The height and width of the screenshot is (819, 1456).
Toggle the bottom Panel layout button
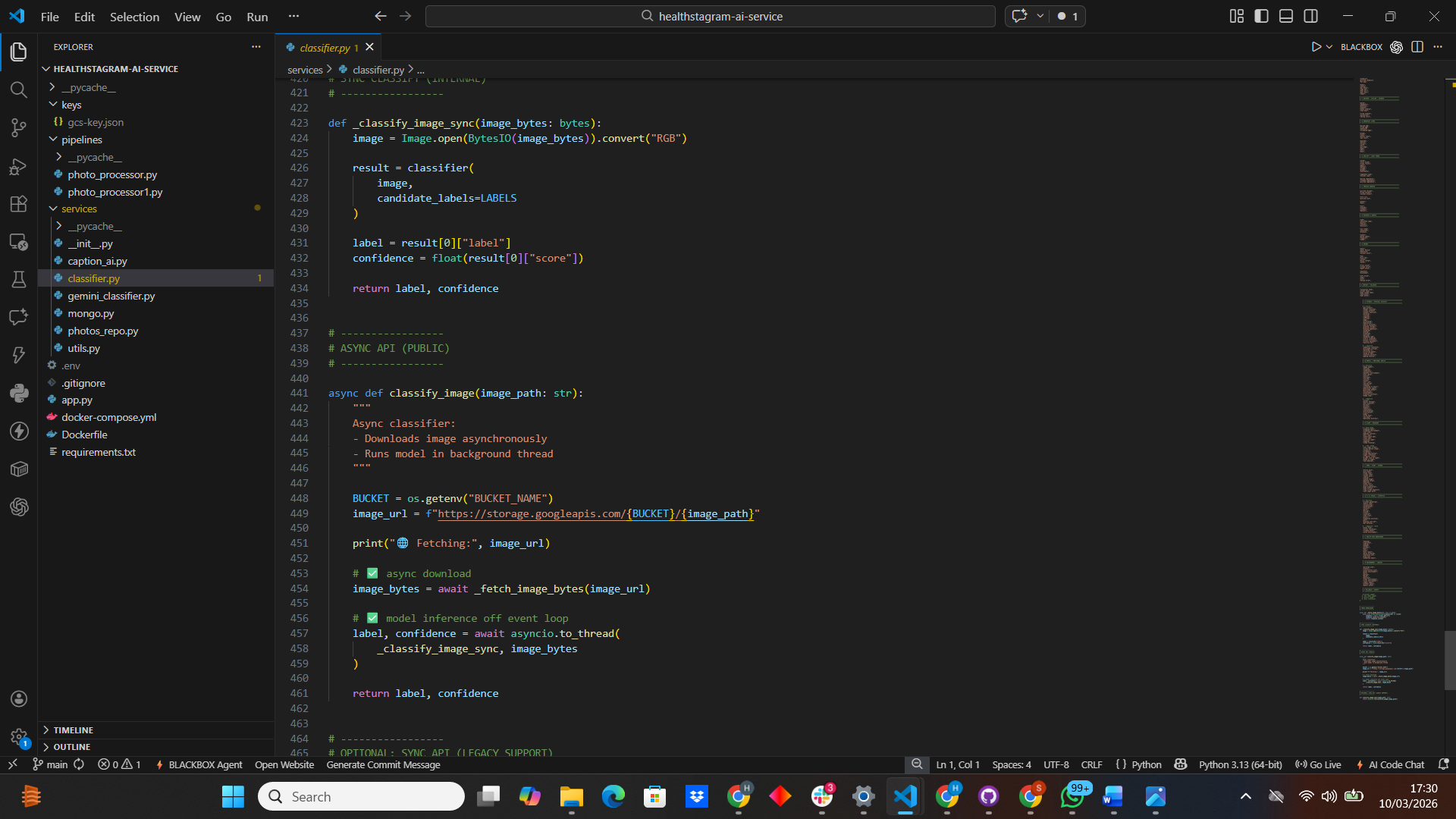coord(1286,16)
